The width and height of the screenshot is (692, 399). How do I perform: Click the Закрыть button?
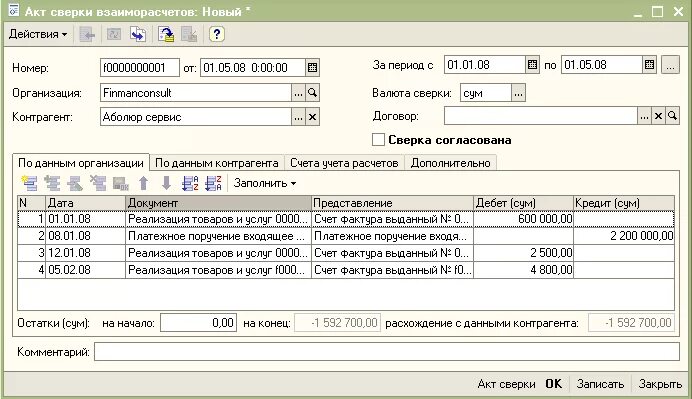(660, 384)
